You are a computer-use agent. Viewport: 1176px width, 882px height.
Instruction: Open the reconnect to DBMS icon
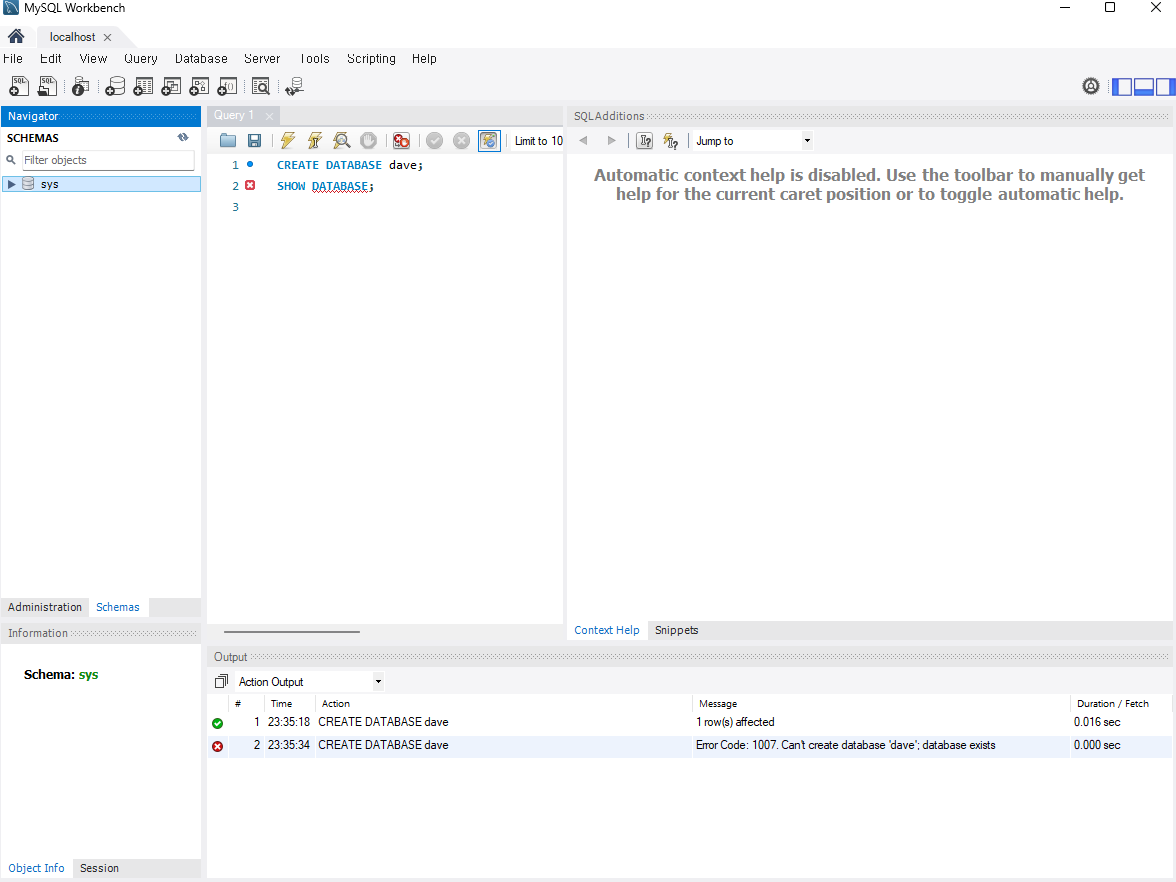[x=294, y=87]
